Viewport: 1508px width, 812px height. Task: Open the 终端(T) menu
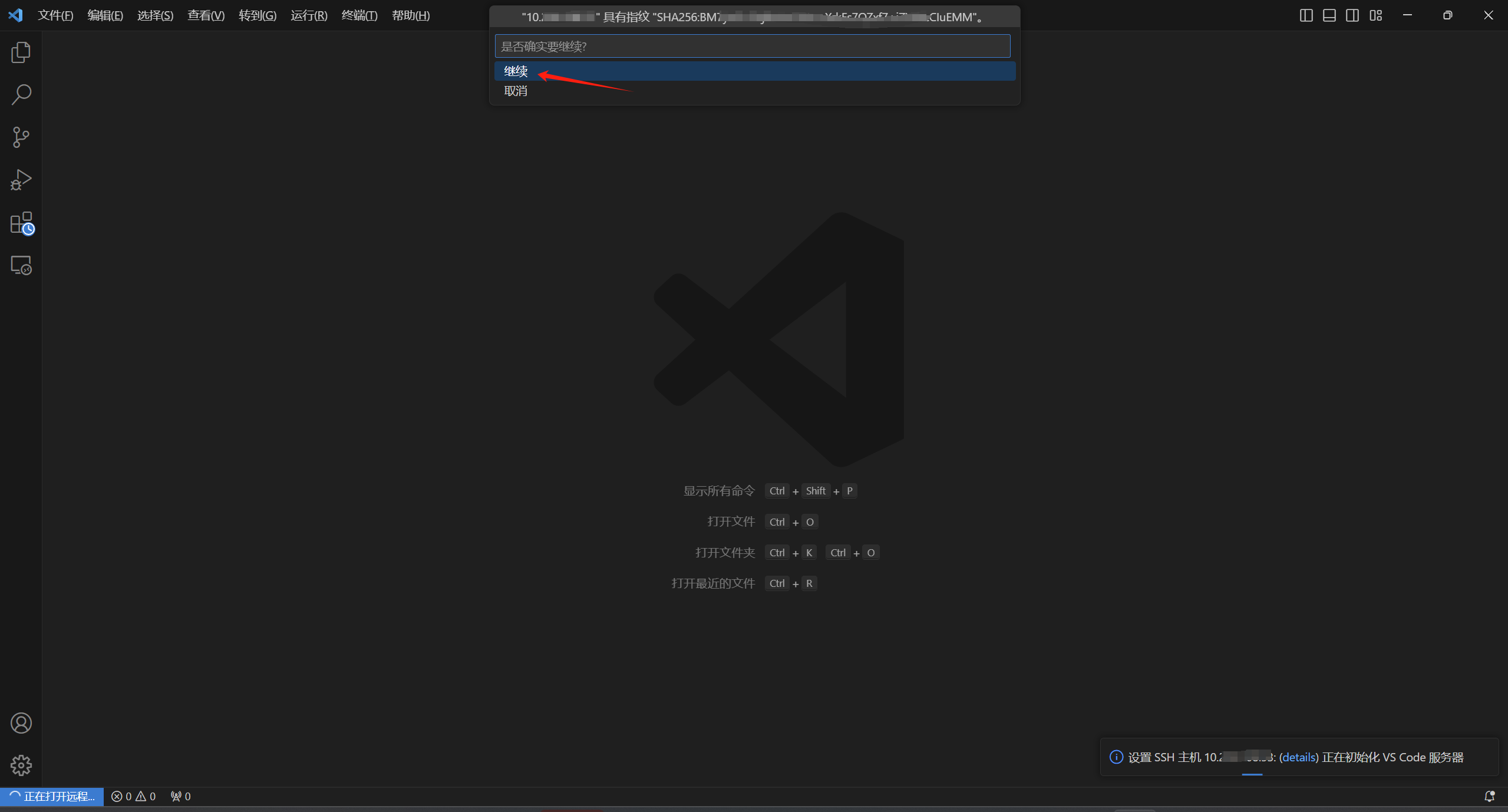[x=359, y=15]
